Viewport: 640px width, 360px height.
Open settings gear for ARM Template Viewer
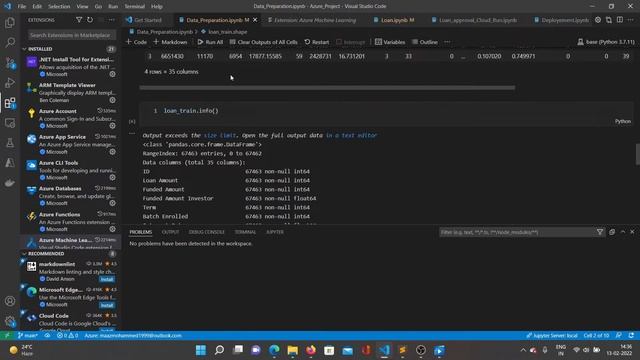coord(112,100)
